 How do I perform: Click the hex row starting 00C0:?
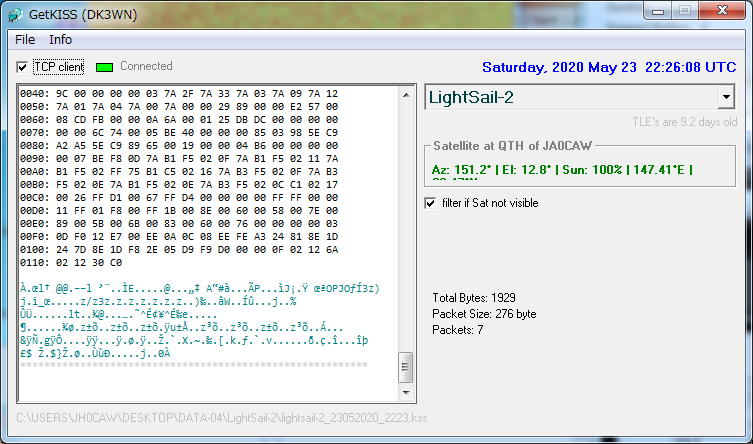tap(179, 197)
